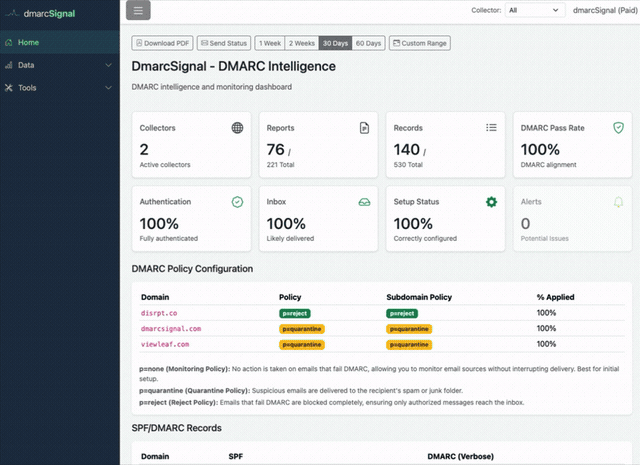The width and height of the screenshot is (640, 465).
Task: Click the Data bar chart icon
Action: point(9,65)
